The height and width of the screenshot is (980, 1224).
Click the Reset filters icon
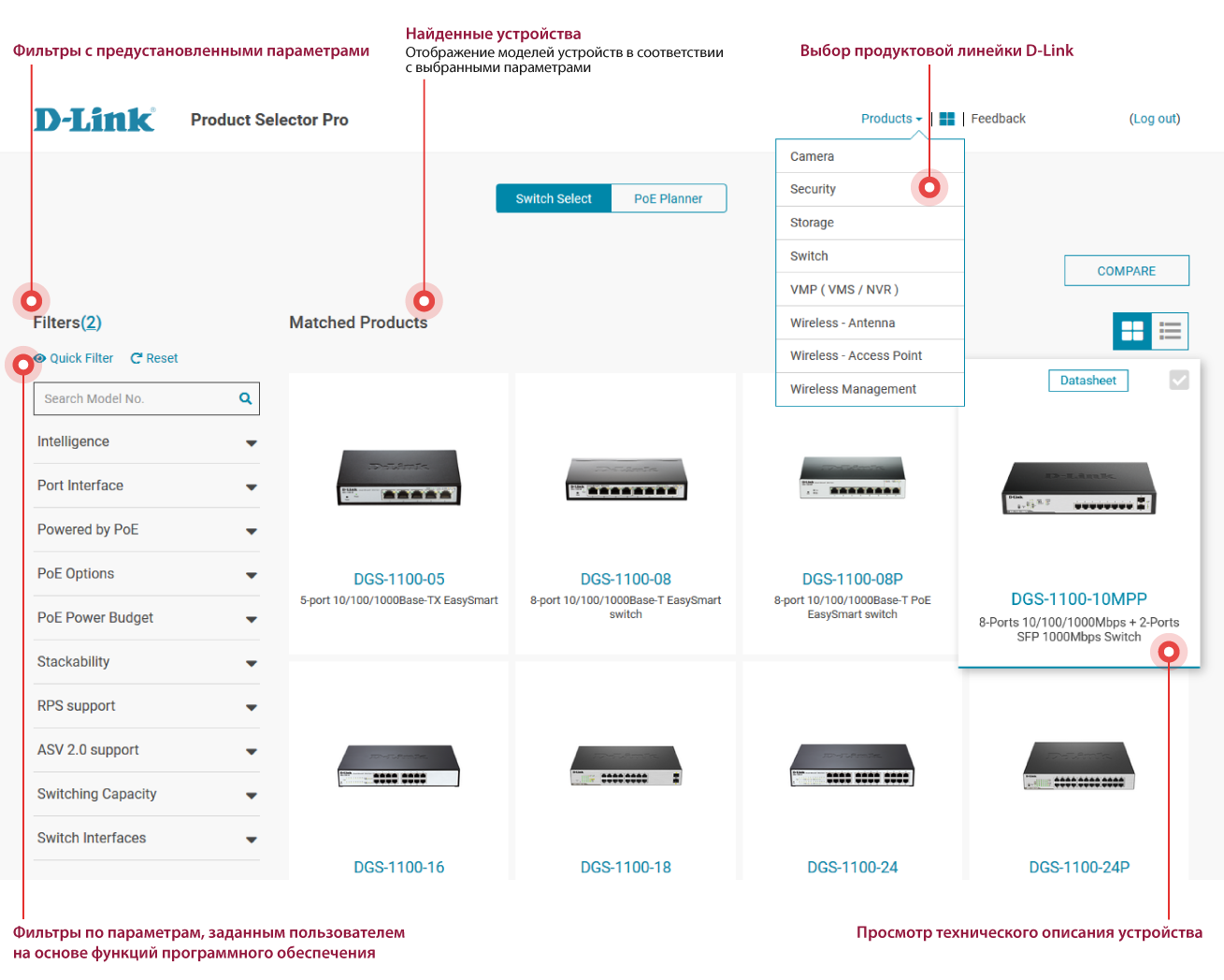pos(137,358)
